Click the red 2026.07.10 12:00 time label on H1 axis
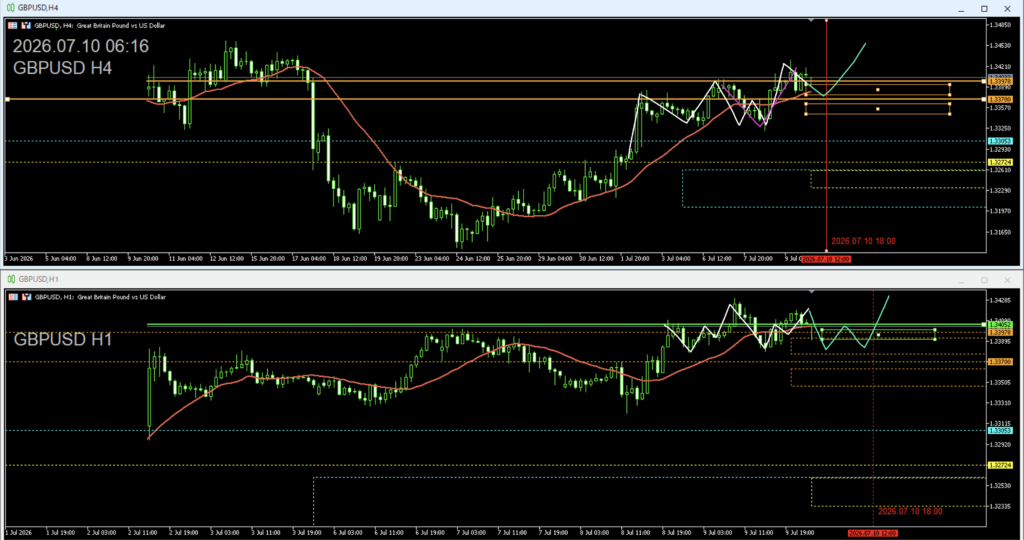The width and height of the screenshot is (1024, 540). point(872,533)
